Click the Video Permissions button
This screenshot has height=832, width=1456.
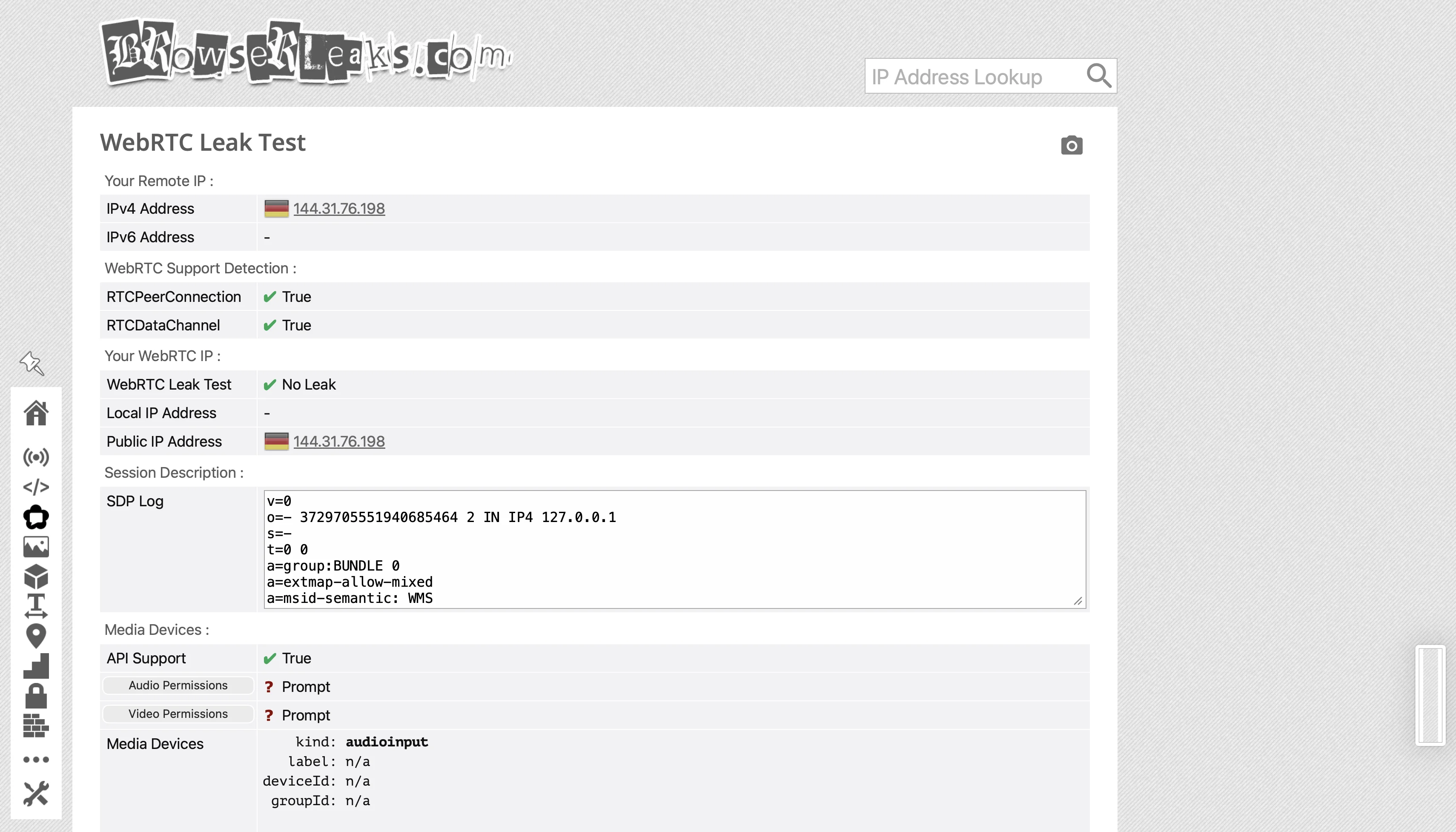[178, 714]
